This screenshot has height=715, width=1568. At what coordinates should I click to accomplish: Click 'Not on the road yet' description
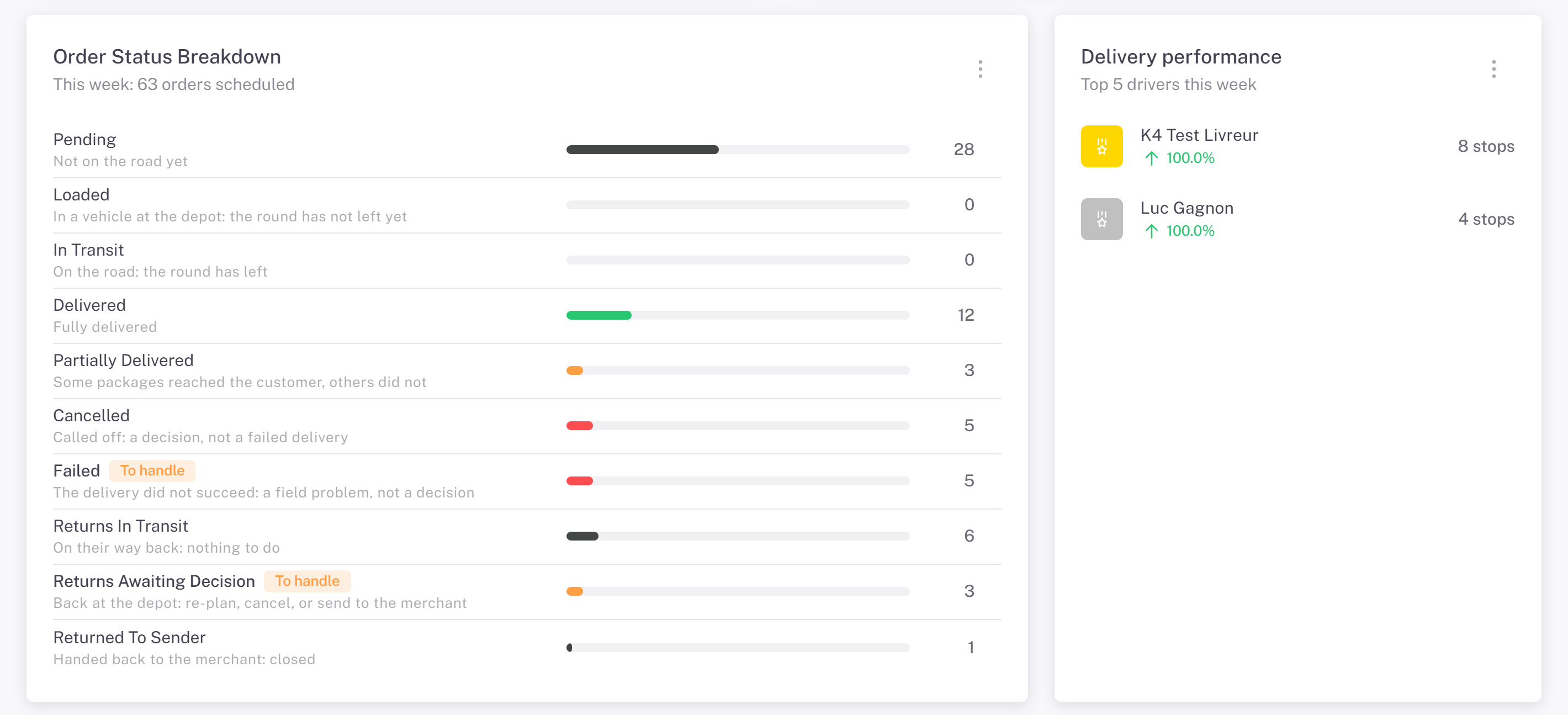tap(120, 161)
